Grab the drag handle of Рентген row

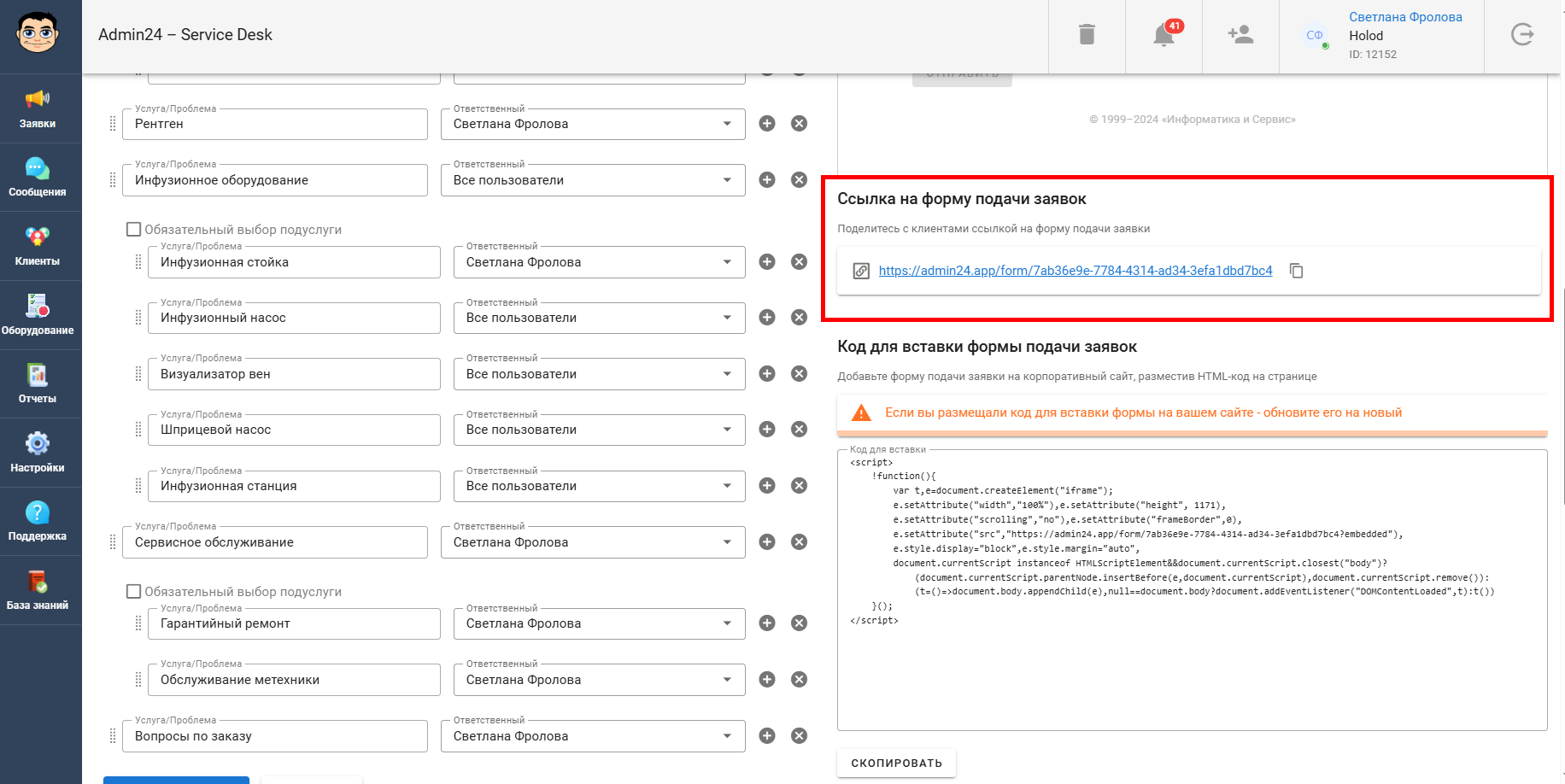[x=113, y=124]
